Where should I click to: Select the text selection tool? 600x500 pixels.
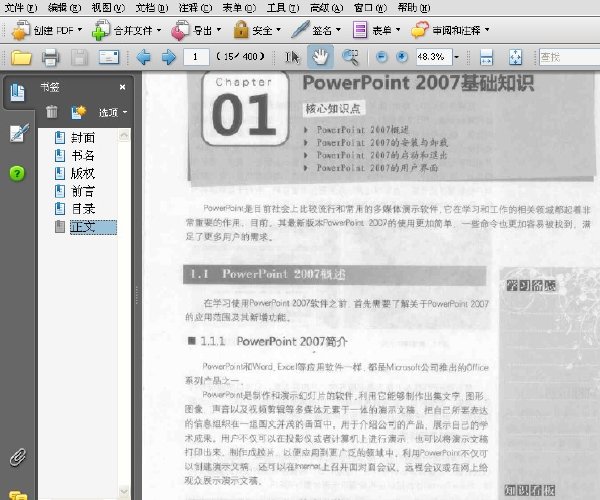coord(292,57)
